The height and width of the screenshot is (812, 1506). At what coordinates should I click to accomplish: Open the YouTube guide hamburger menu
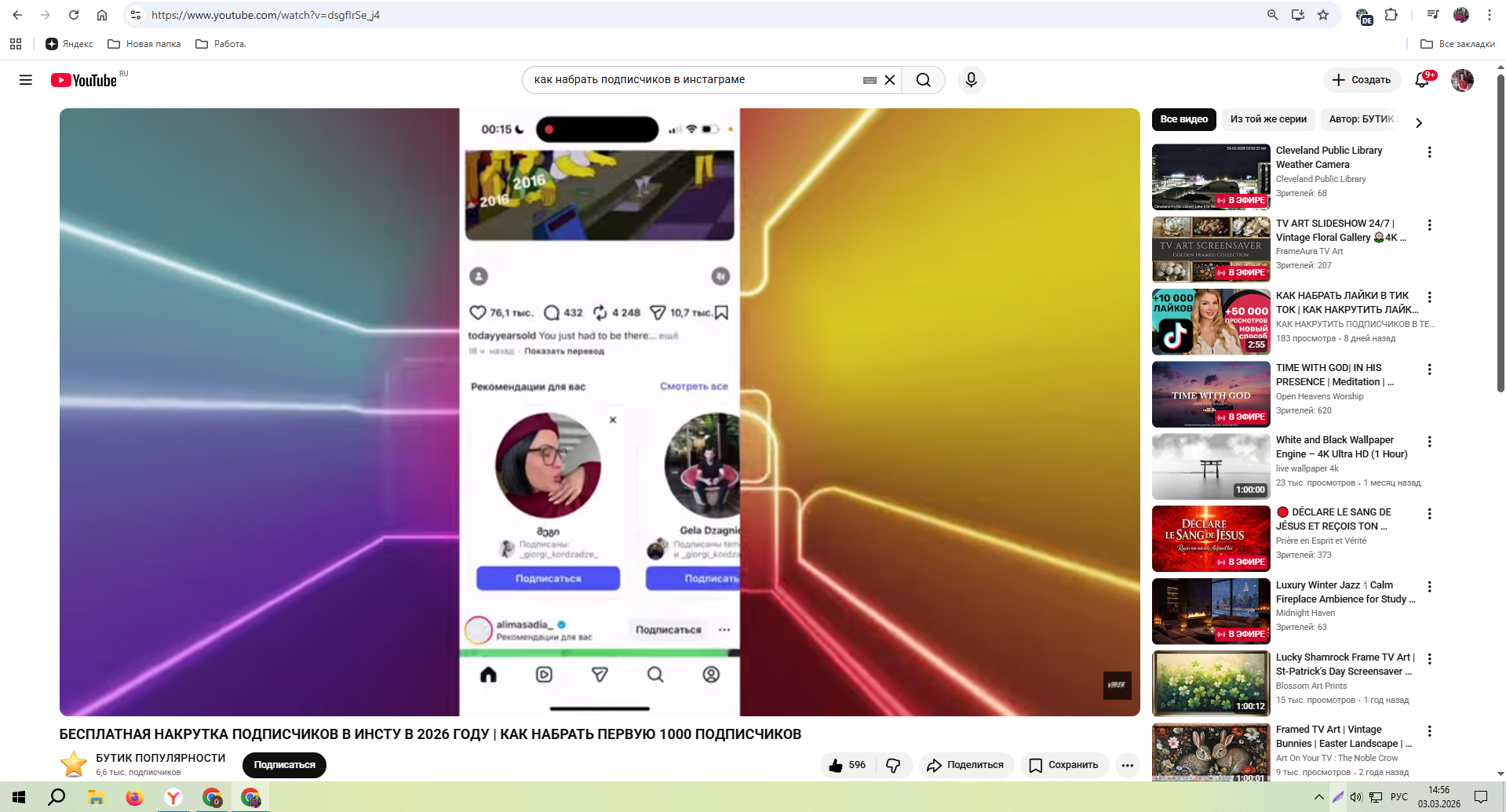(x=26, y=80)
